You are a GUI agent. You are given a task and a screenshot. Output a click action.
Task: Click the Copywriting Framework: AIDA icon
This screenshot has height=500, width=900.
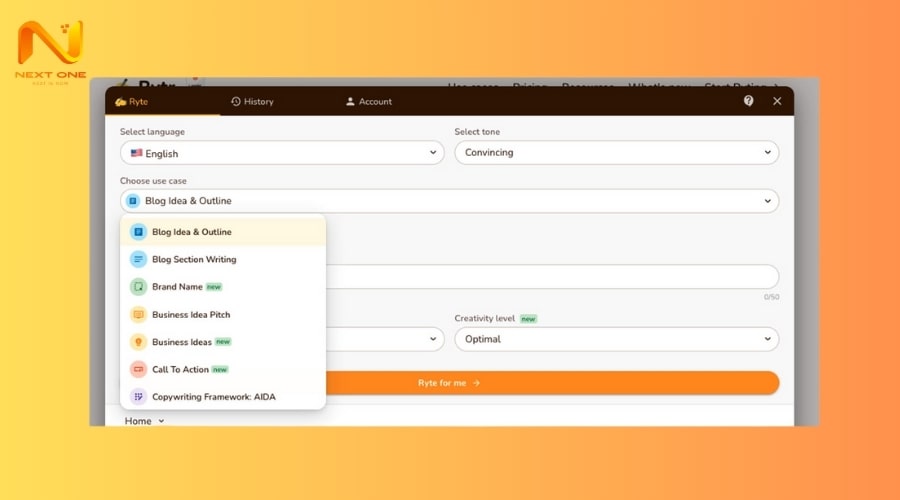tap(138, 397)
